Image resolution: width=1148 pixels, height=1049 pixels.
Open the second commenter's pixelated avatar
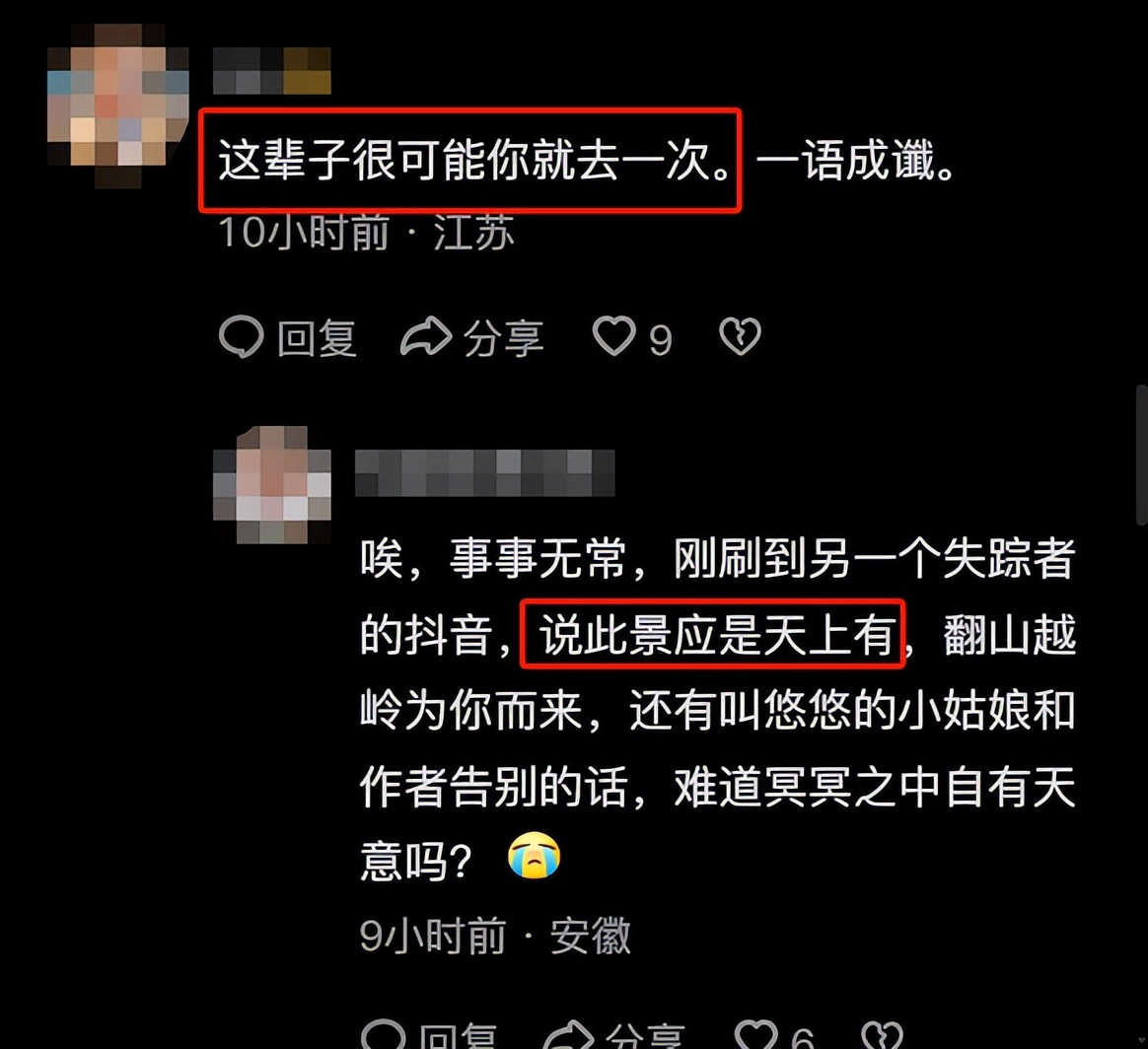(x=271, y=484)
